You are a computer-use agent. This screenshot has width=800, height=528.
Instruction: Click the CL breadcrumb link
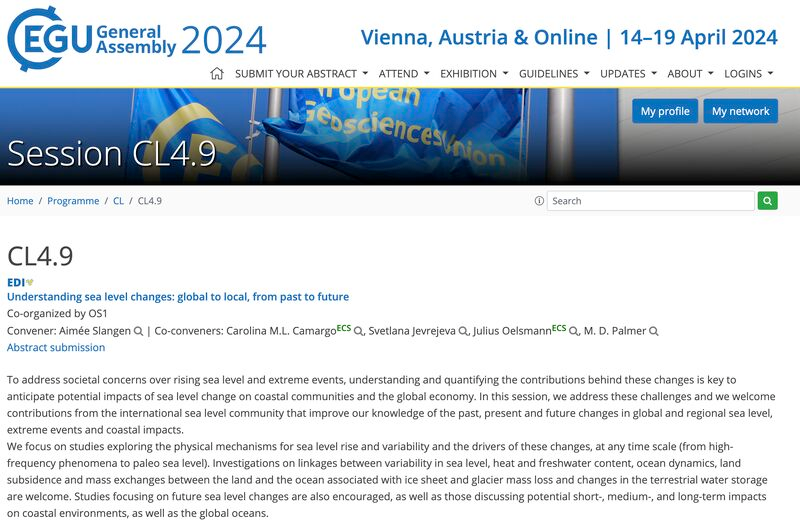(118, 201)
